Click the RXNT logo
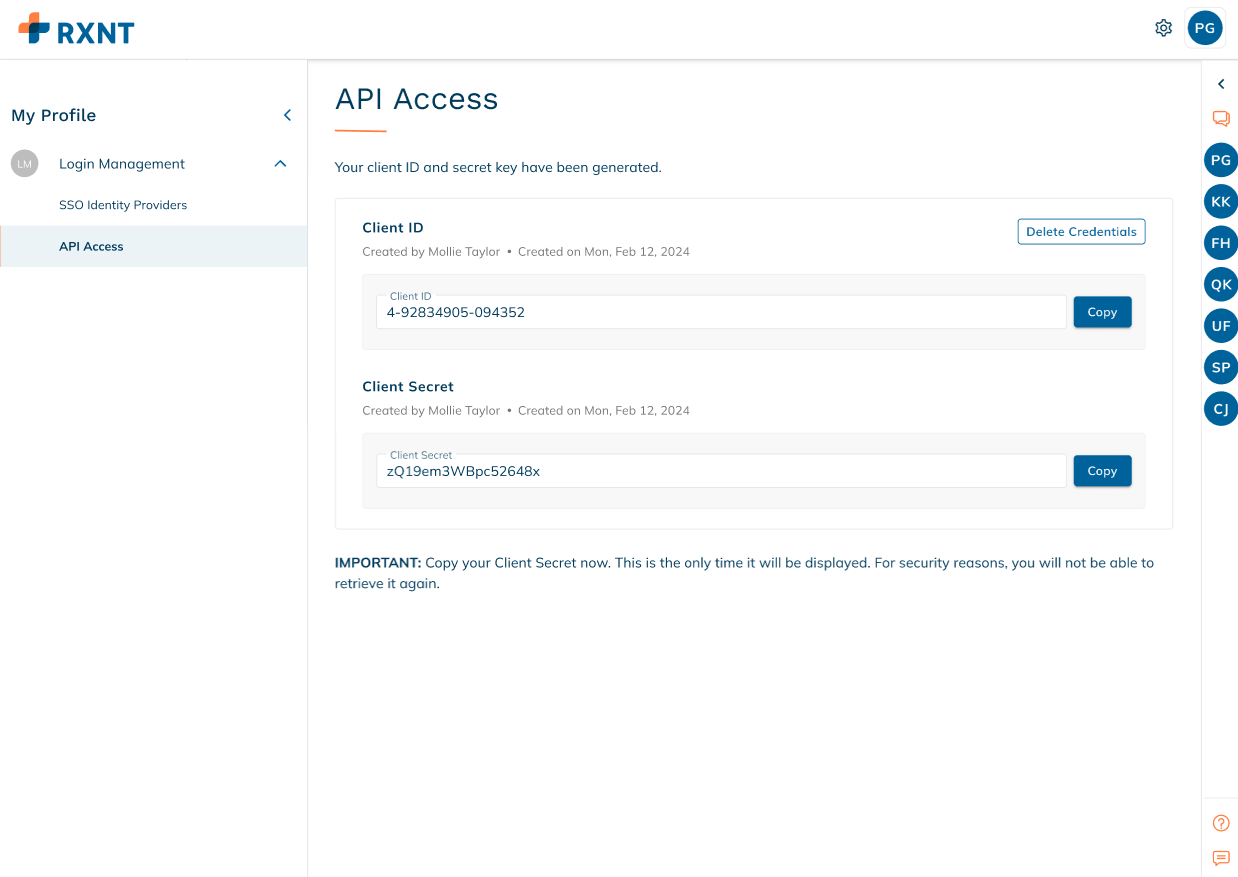 76,29
